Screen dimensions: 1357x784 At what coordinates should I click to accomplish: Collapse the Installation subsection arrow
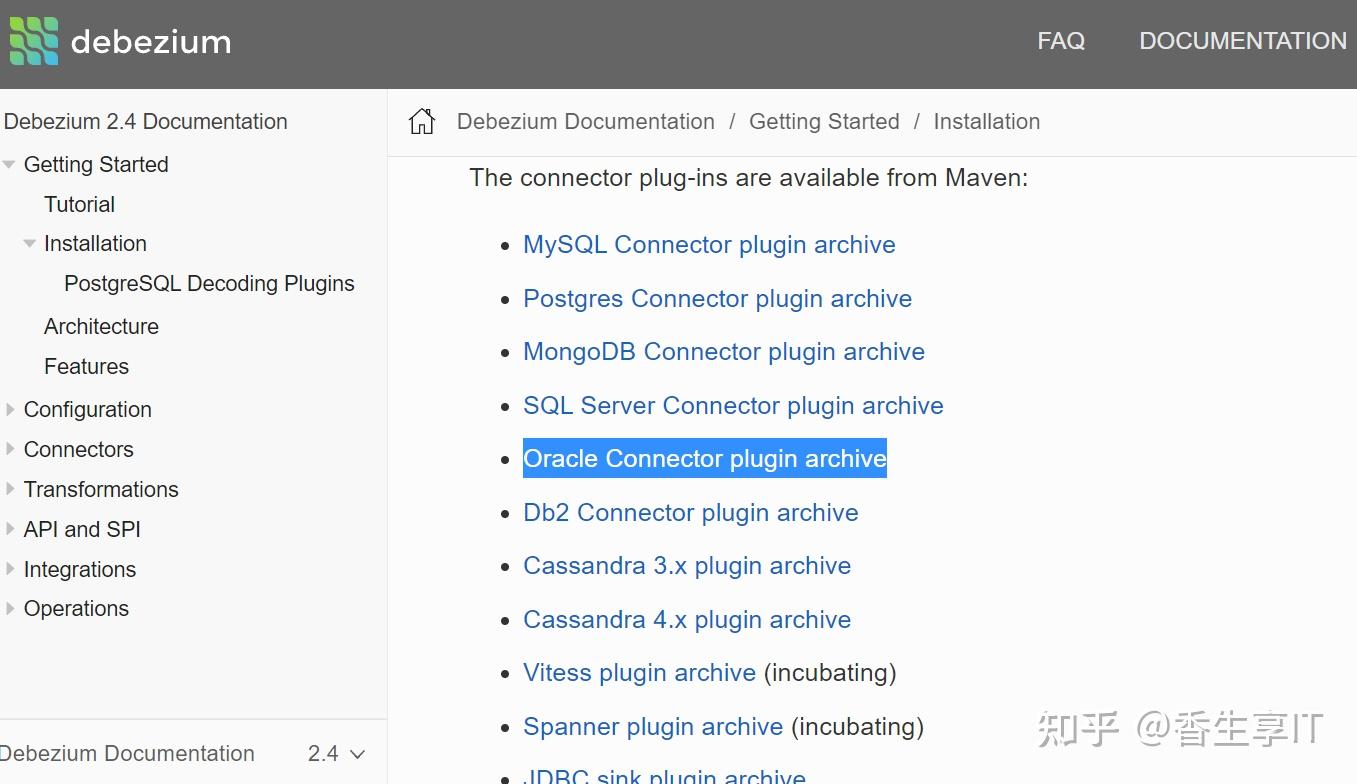(30, 243)
